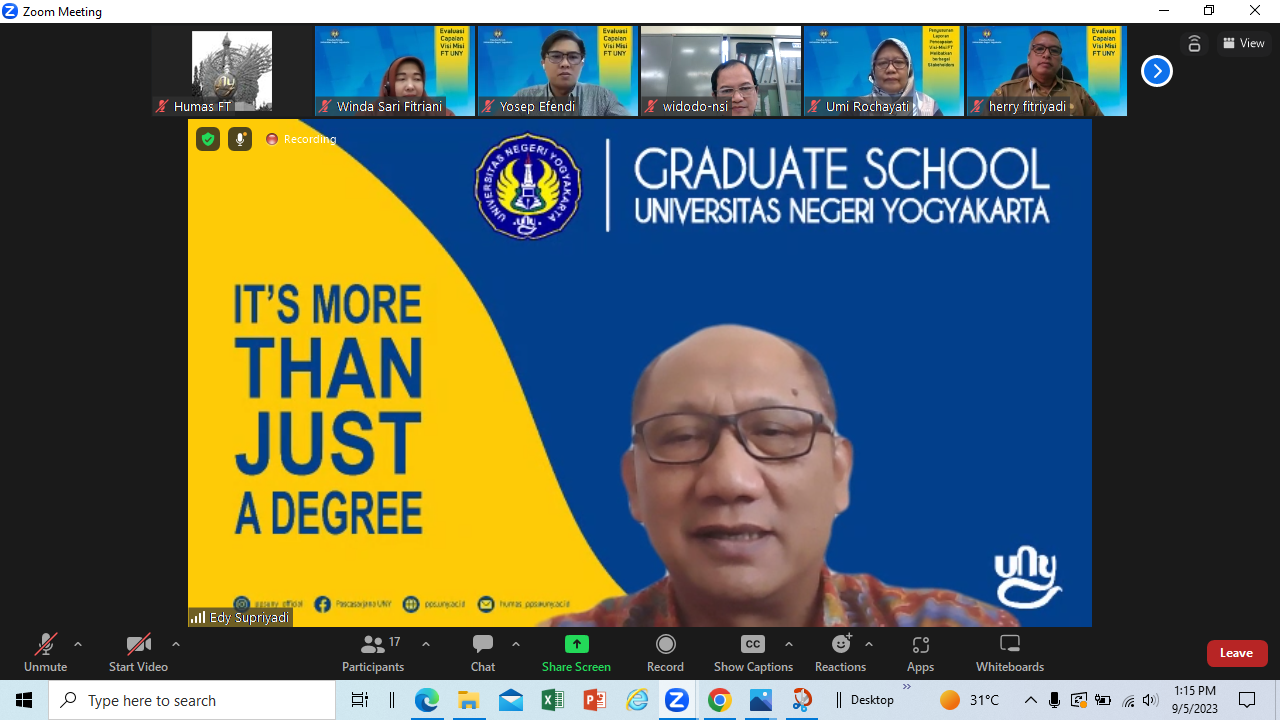Open Whiteboards from the toolbar
This screenshot has height=720, width=1280.
coord(1009,645)
